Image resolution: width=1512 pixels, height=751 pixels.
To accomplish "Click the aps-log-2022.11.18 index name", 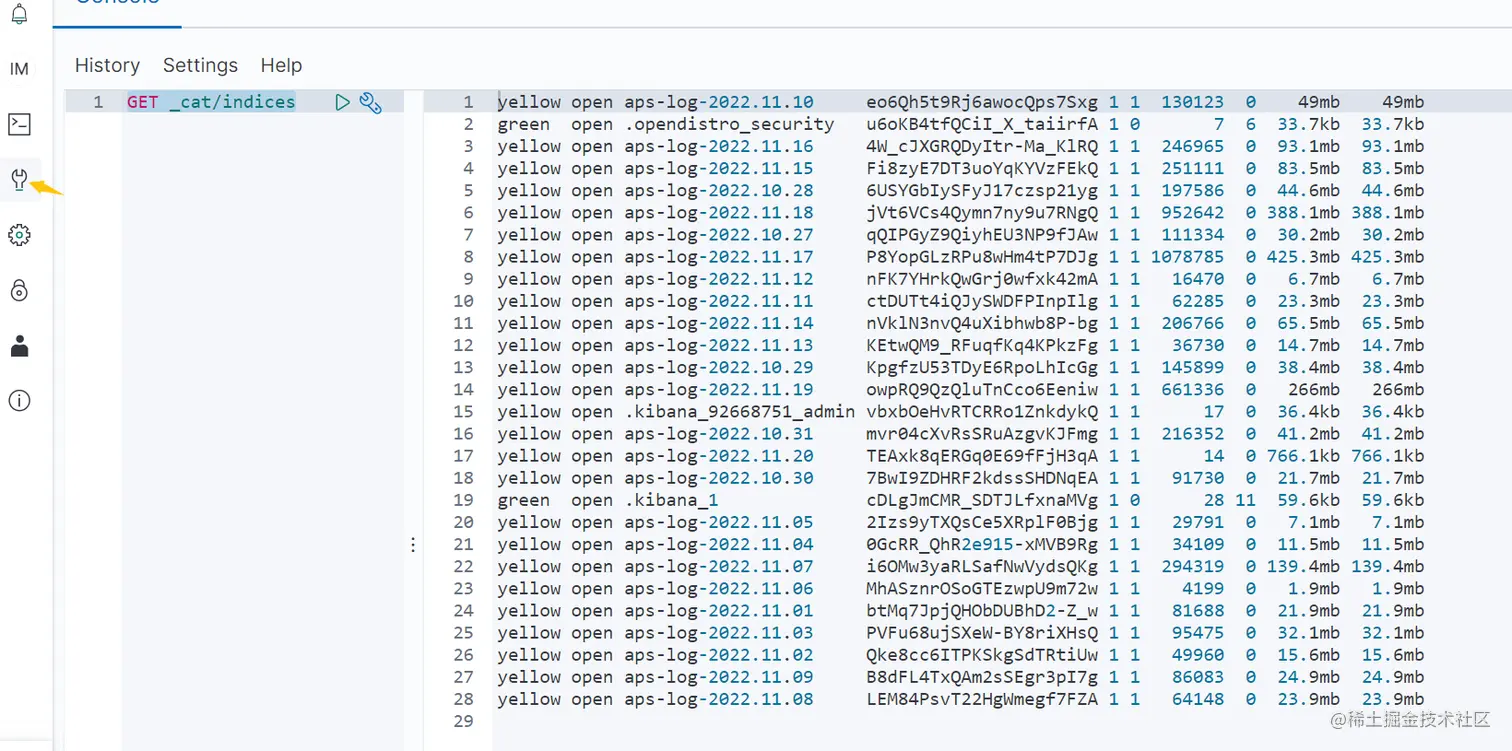I will (x=719, y=212).
